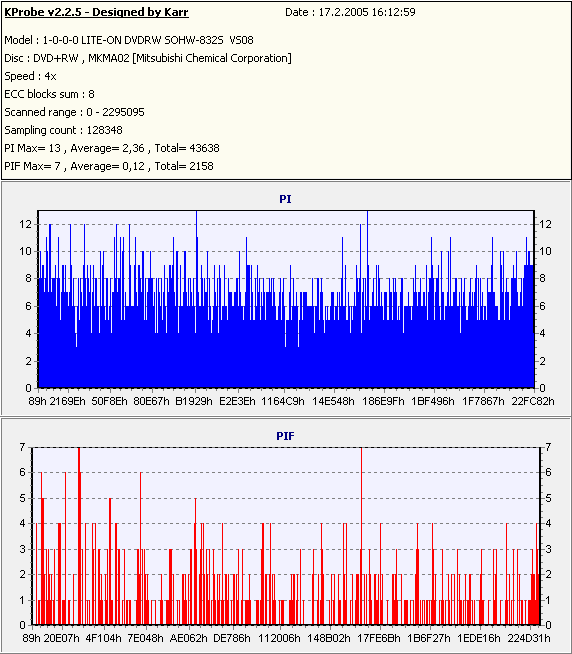Click the Disc DVD+RW MKMA02 line
Screen dimensions: 572x654
148,58
